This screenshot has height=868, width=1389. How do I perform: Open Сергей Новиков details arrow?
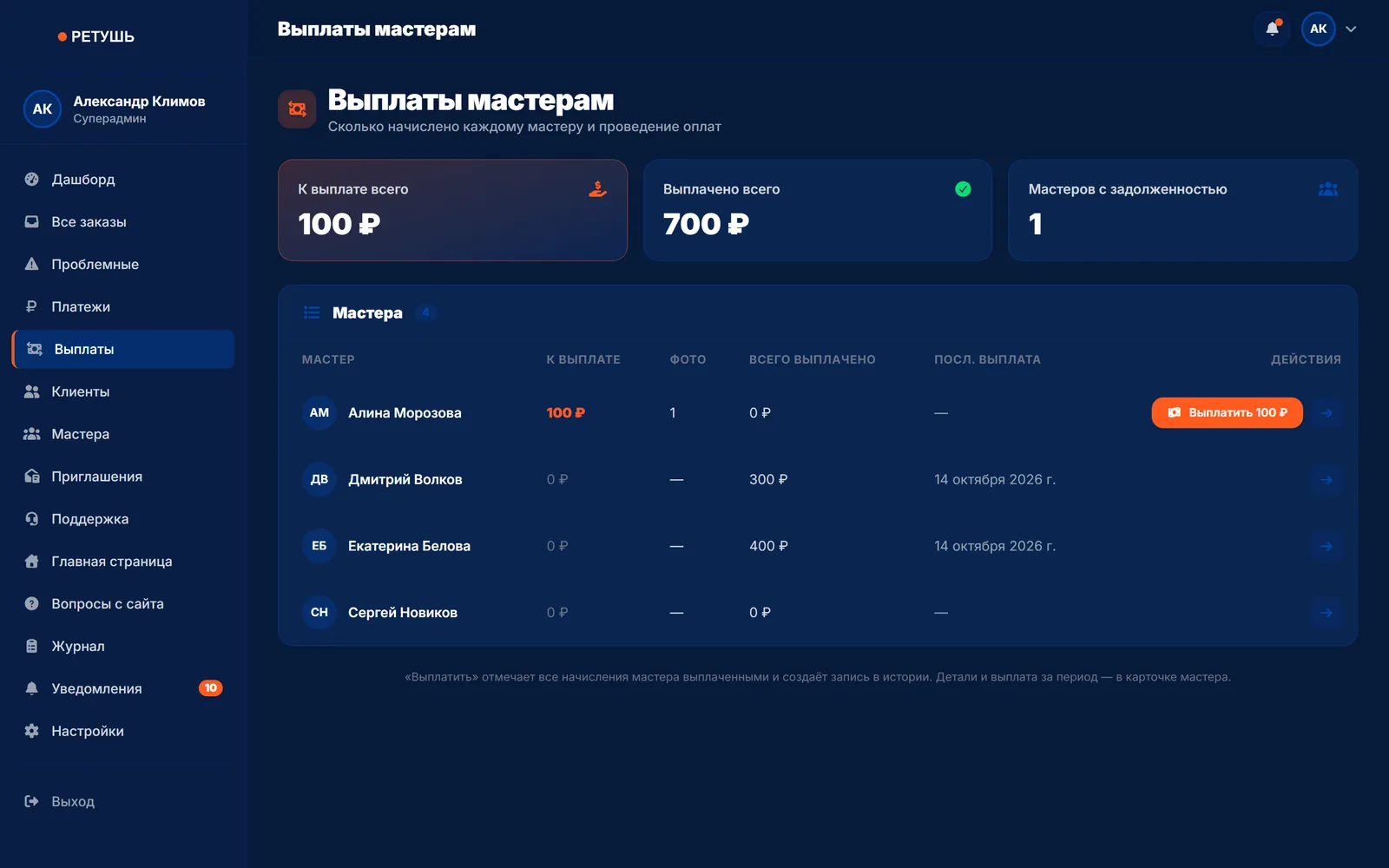pyautogui.click(x=1326, y=613)
